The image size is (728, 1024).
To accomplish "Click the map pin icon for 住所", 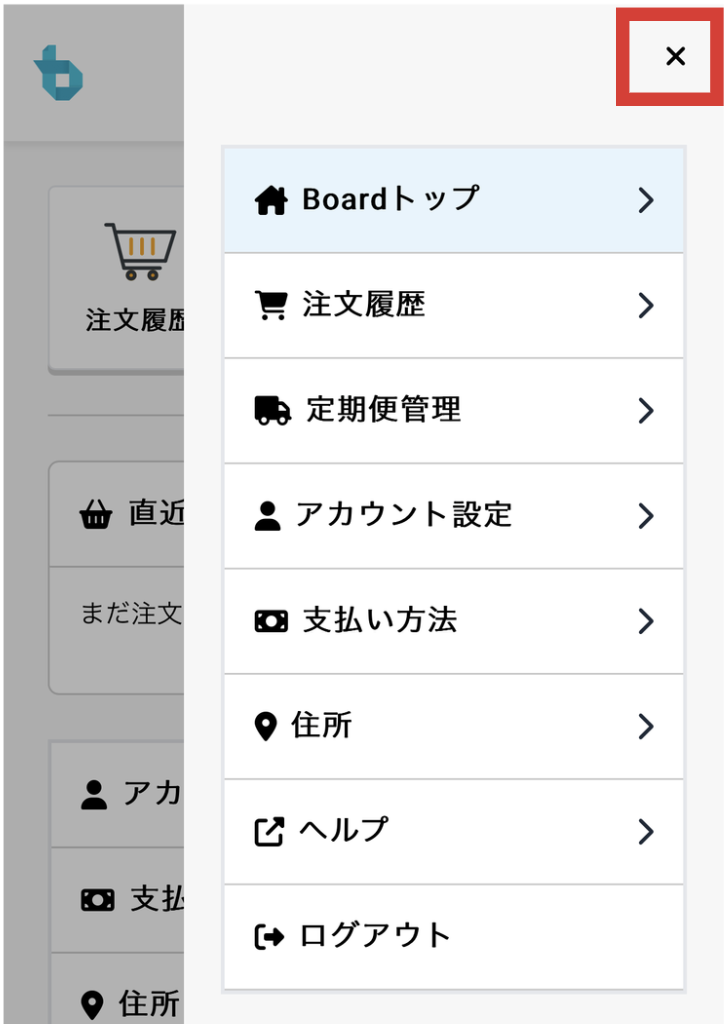I will (x=265, y=726).
